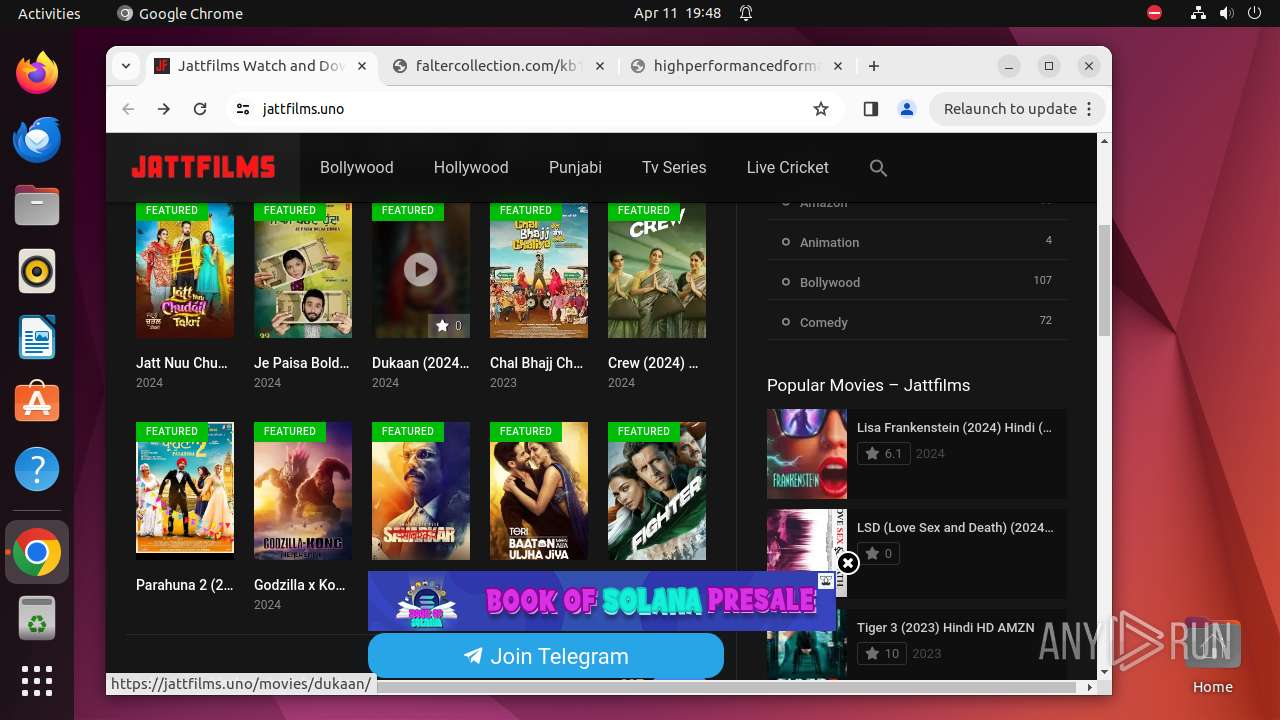Switch to highperformancedformat tab
The width and height of the screenshot is (1280, 720).
(736, 66)
